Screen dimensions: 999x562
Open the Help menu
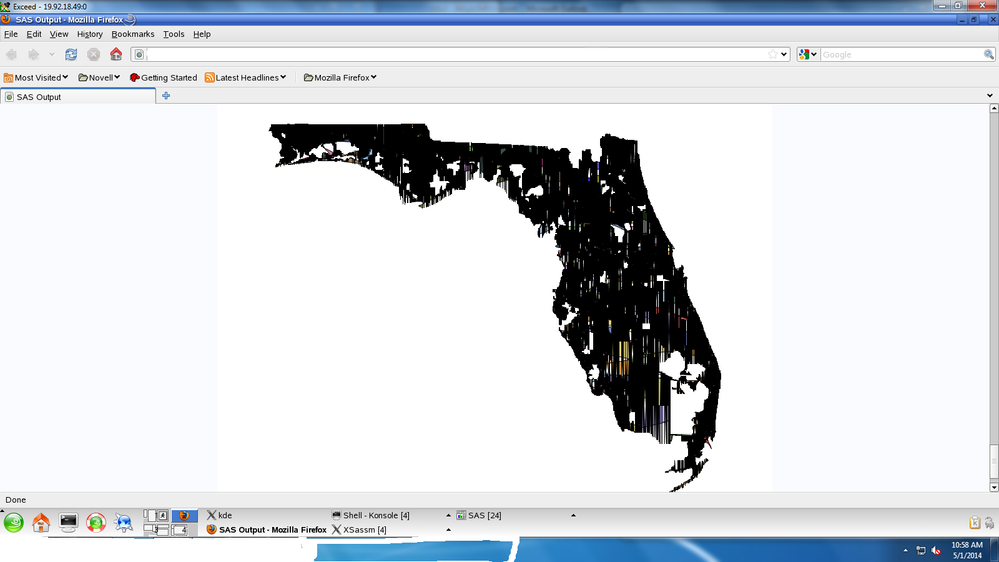[202, 34]
